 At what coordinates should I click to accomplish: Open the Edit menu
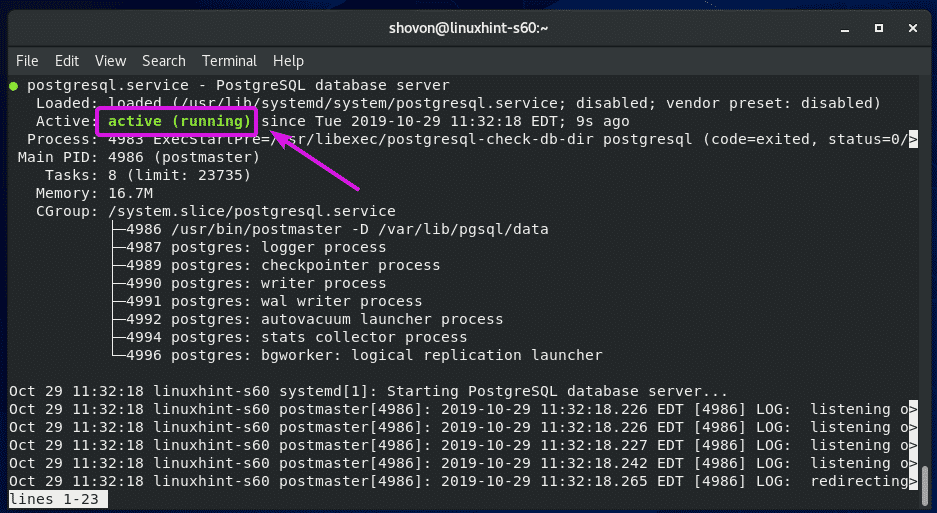tap(67, 61)
